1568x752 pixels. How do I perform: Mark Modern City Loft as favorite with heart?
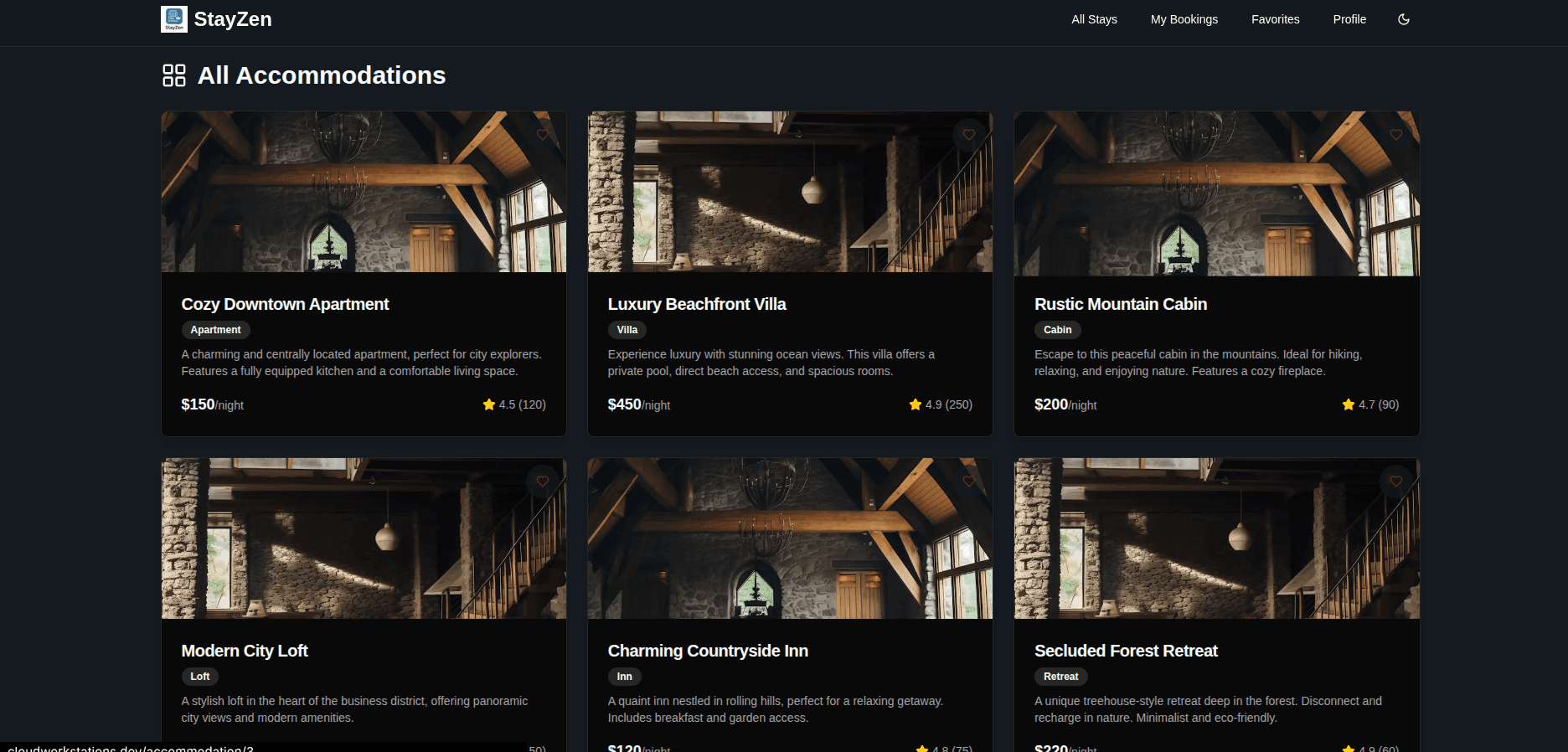[x=543, y=482]
